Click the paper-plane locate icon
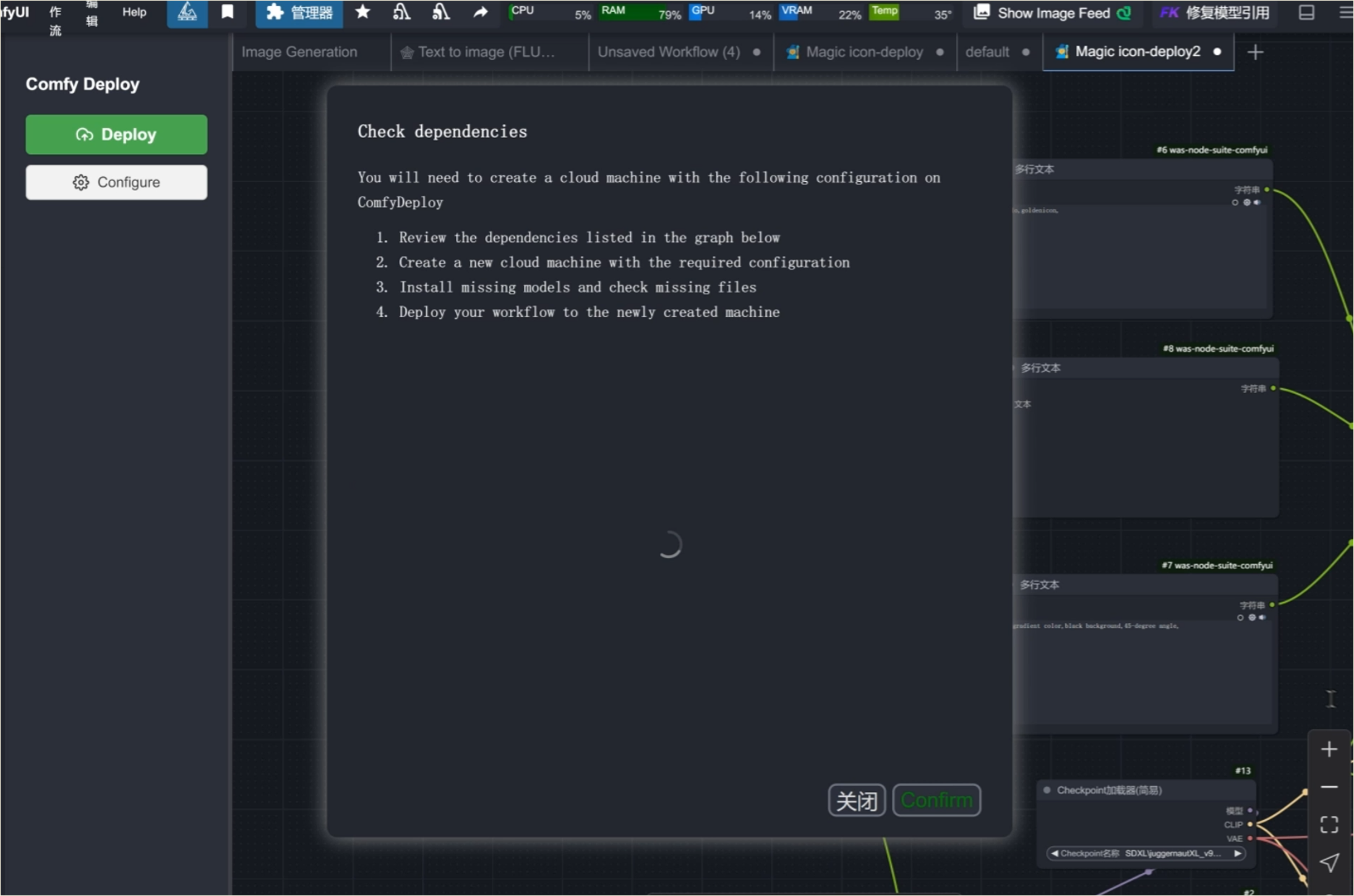This screenshot has width=1354, height=896. [x=1329, y=862]
